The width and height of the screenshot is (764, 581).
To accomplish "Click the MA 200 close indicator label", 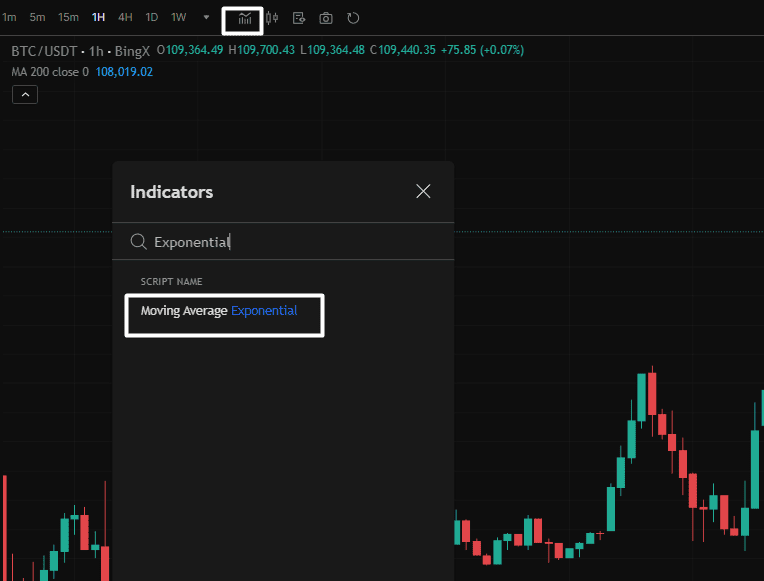I will click(x=49, y=72).
